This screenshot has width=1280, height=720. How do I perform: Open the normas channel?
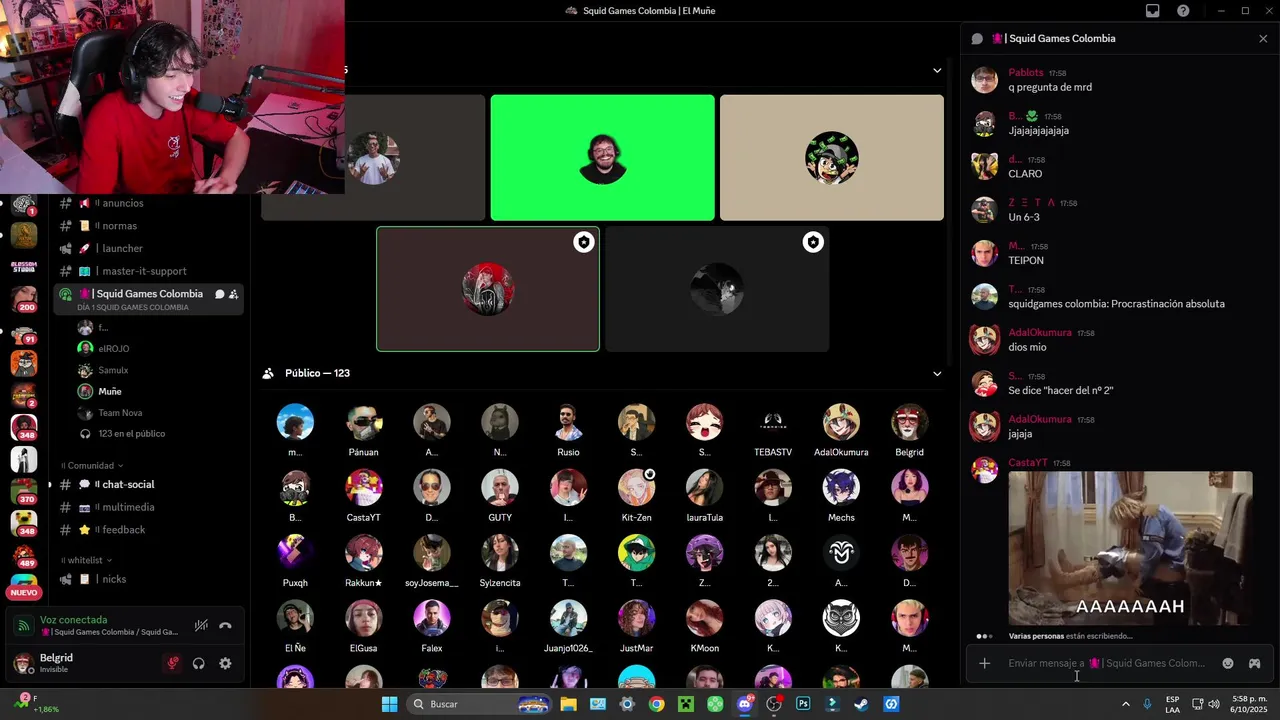click(x=148, y=226)
